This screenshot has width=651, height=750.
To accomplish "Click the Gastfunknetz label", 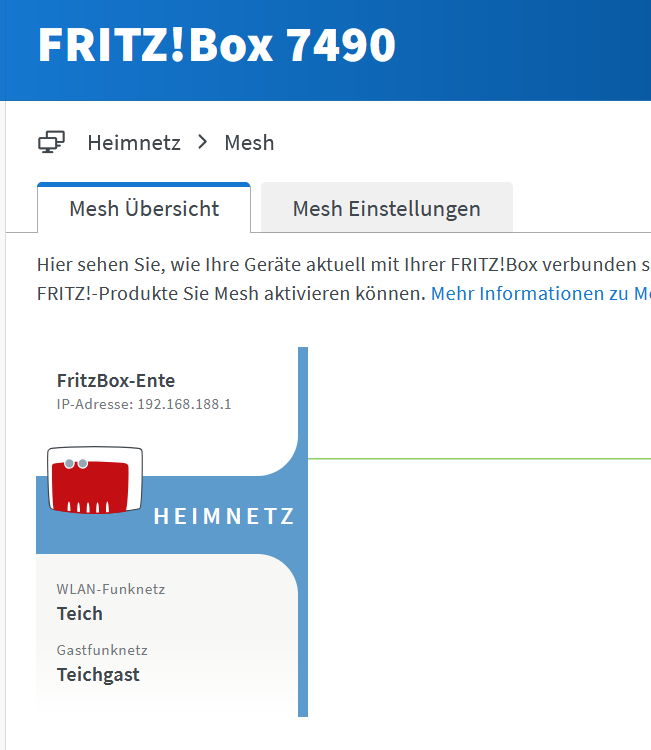I will click(x=102, y=650).
